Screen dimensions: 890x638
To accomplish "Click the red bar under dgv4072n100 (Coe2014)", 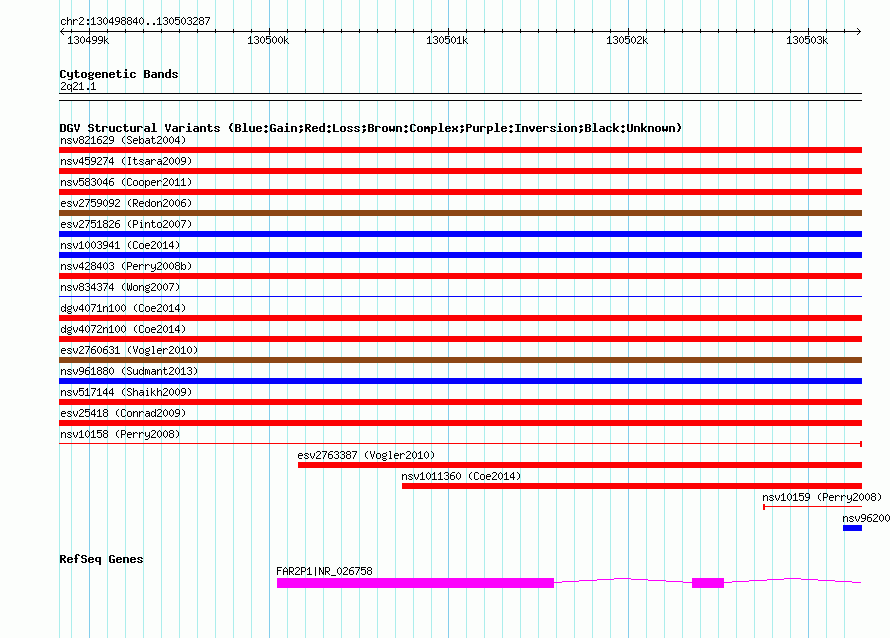I will (460, 339).
